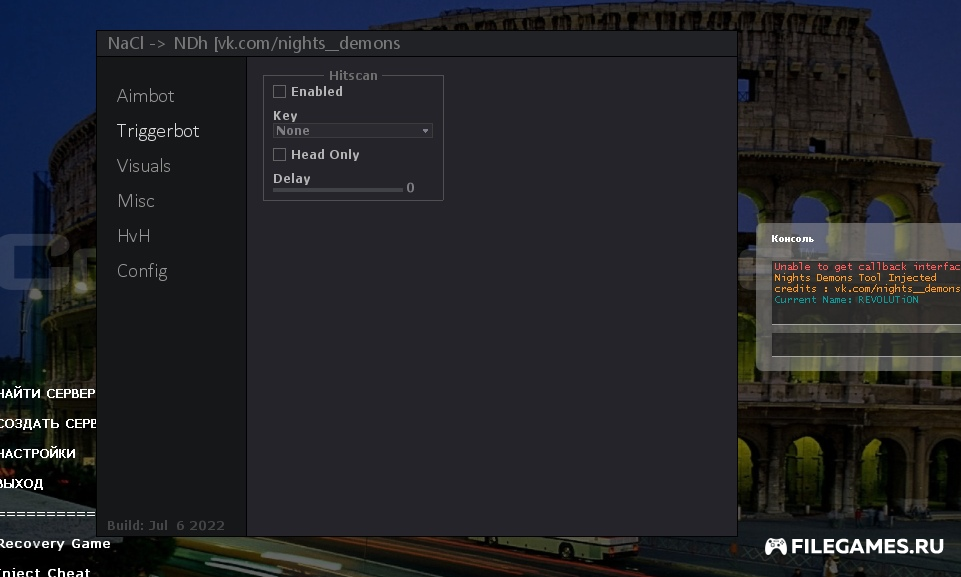Open the Key dropdown set to None

(x=352, y=131)
